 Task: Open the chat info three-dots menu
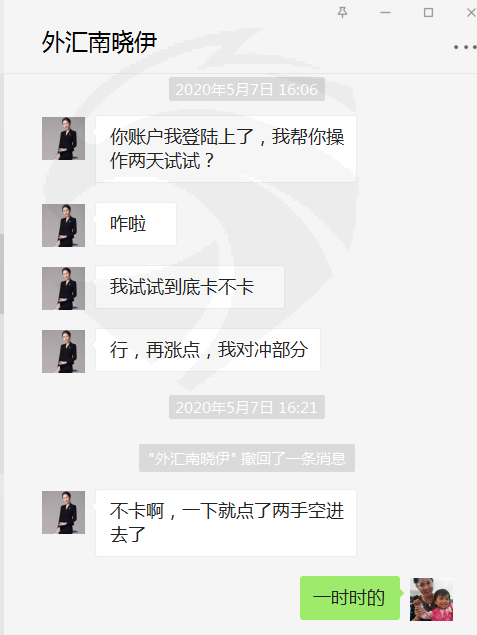click(x=465, y=47)
